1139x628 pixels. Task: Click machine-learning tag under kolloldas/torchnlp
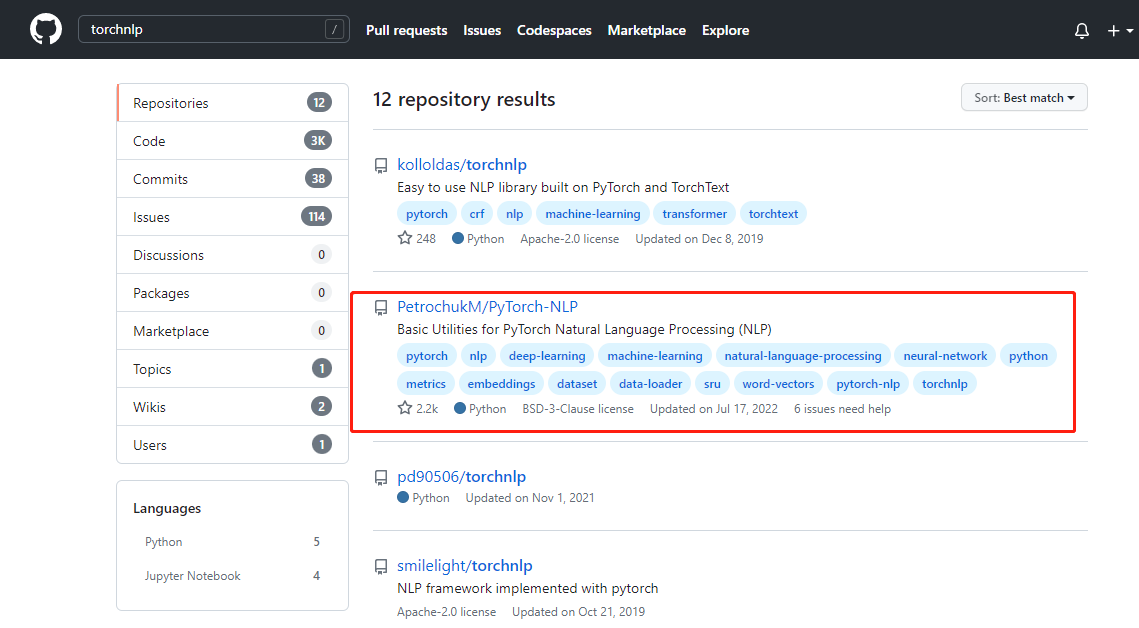[x=593, y=213]
